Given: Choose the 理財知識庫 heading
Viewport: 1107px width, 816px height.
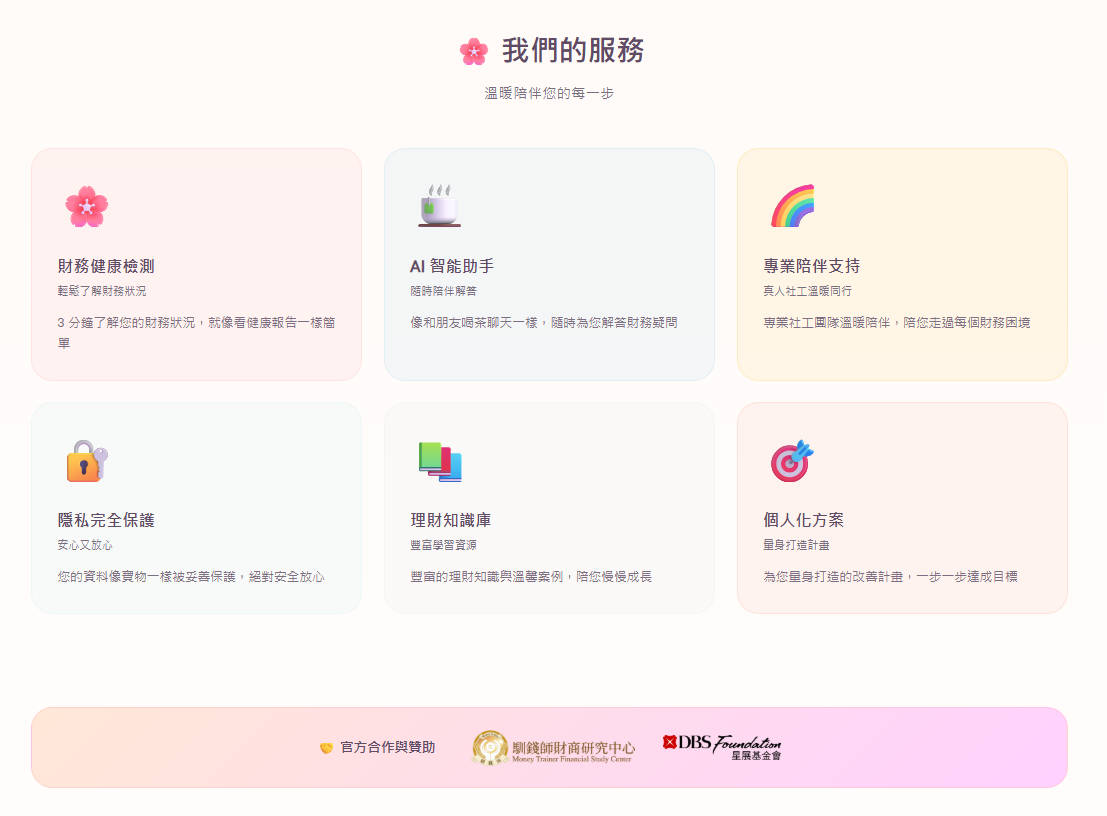Looking at the screenshot, I should click(x=450, y=520).
